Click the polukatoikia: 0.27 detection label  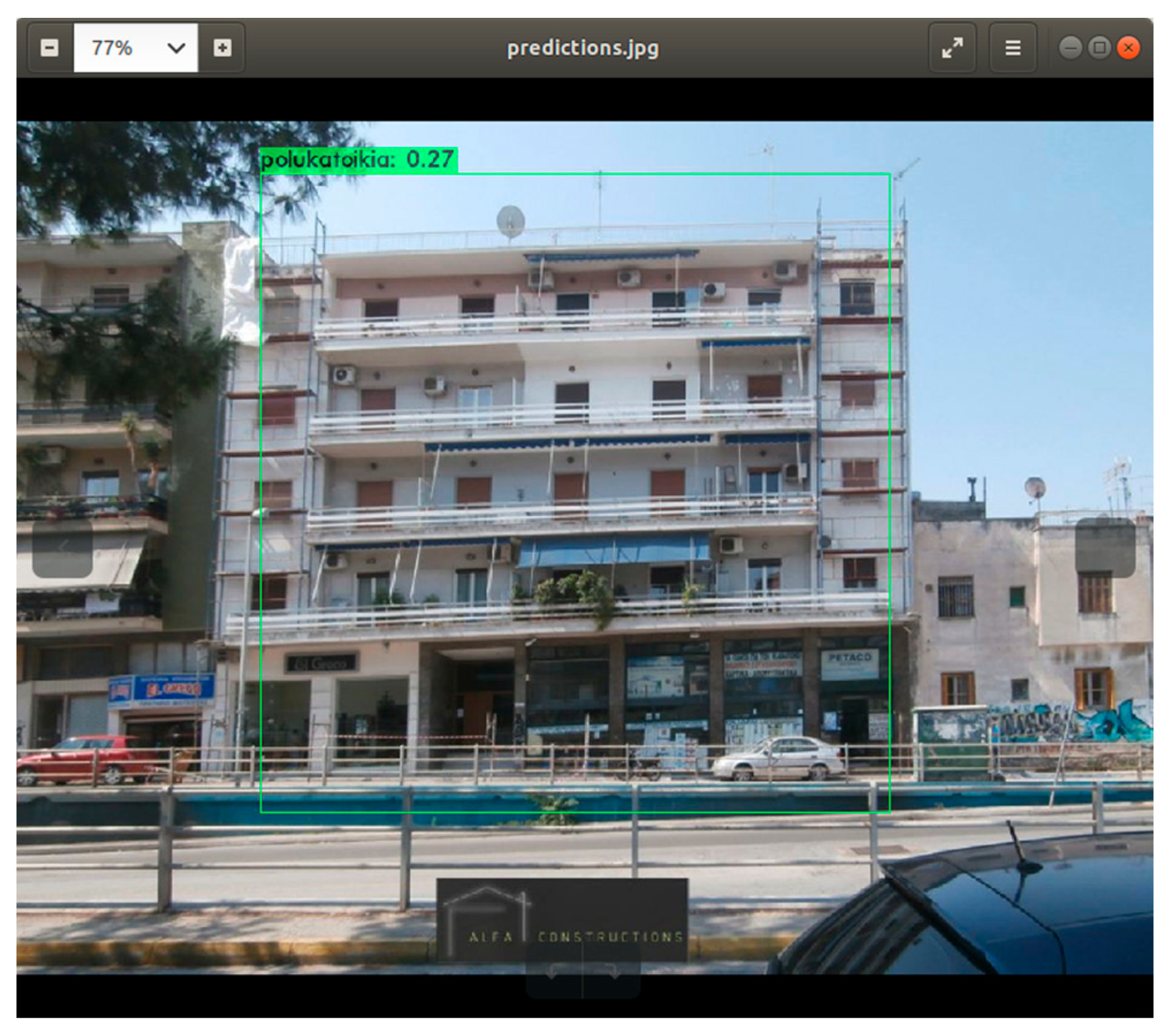coord(358,159)
